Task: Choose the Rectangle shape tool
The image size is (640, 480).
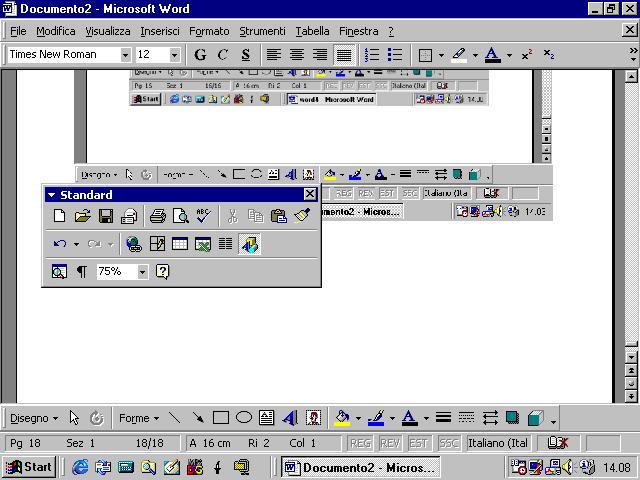Action: tap(221, 418)
